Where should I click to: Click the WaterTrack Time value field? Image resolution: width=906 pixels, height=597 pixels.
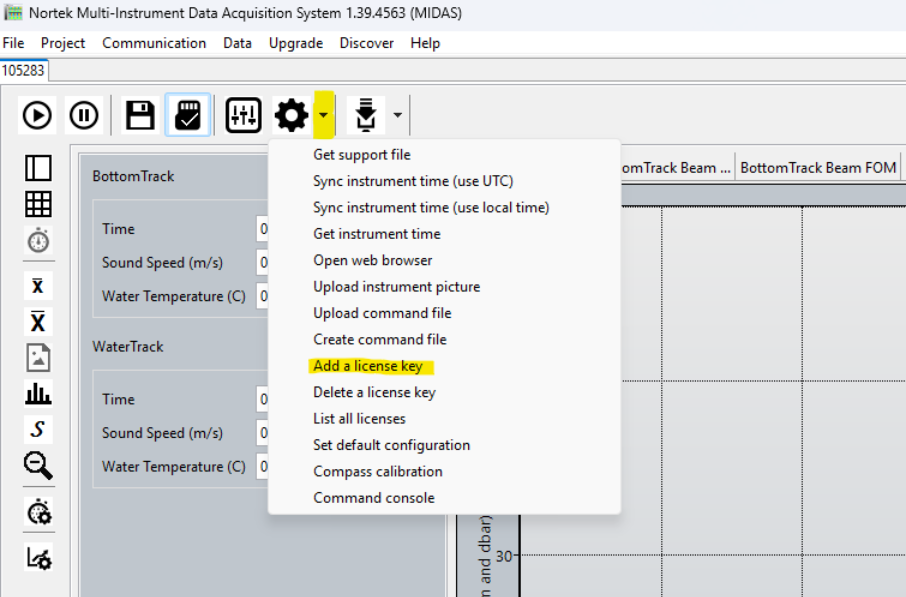263,399
